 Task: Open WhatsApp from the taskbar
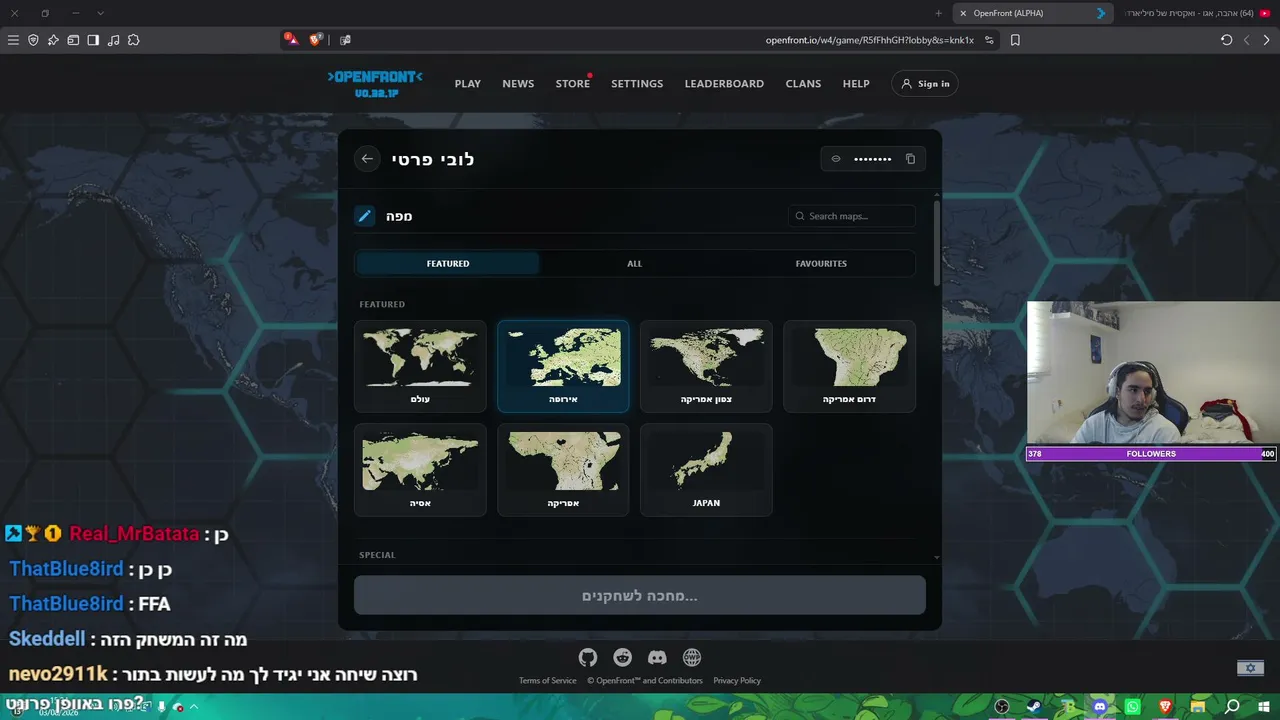1132,707
